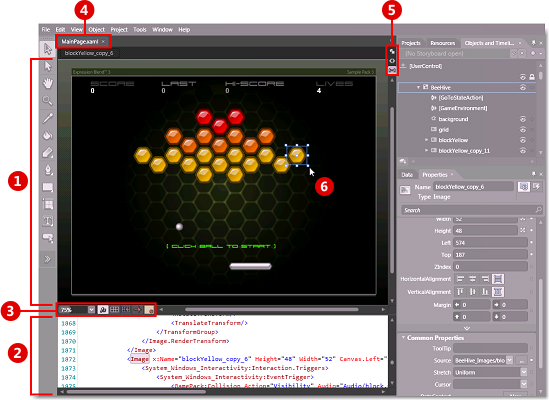549x400 pixels.
Task: Show snap grid on artboard
Action: pyautogui.click(x=114, y=310)
